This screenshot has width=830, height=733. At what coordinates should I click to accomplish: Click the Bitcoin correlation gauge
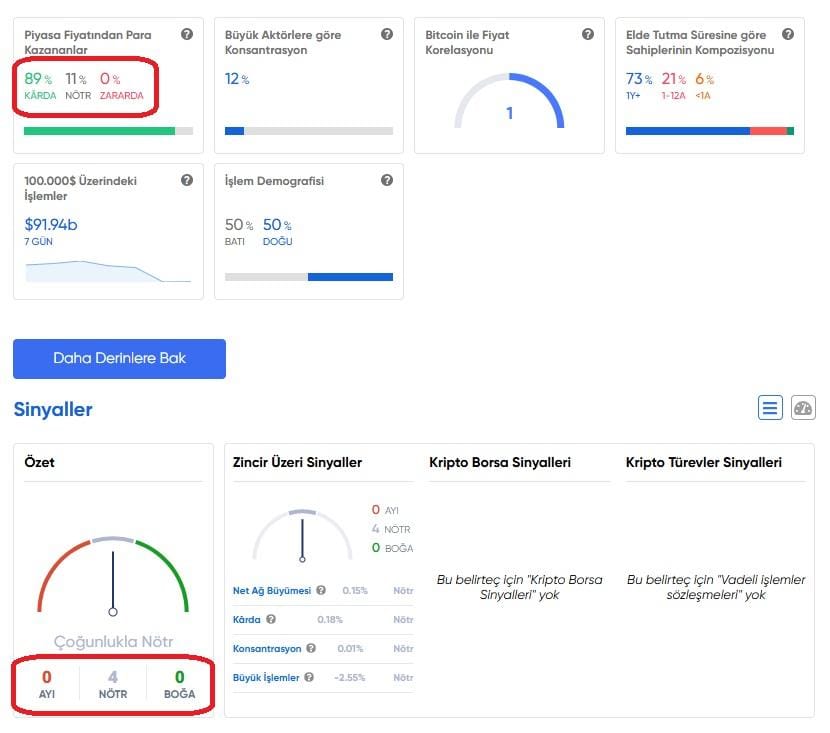point(509,102)
